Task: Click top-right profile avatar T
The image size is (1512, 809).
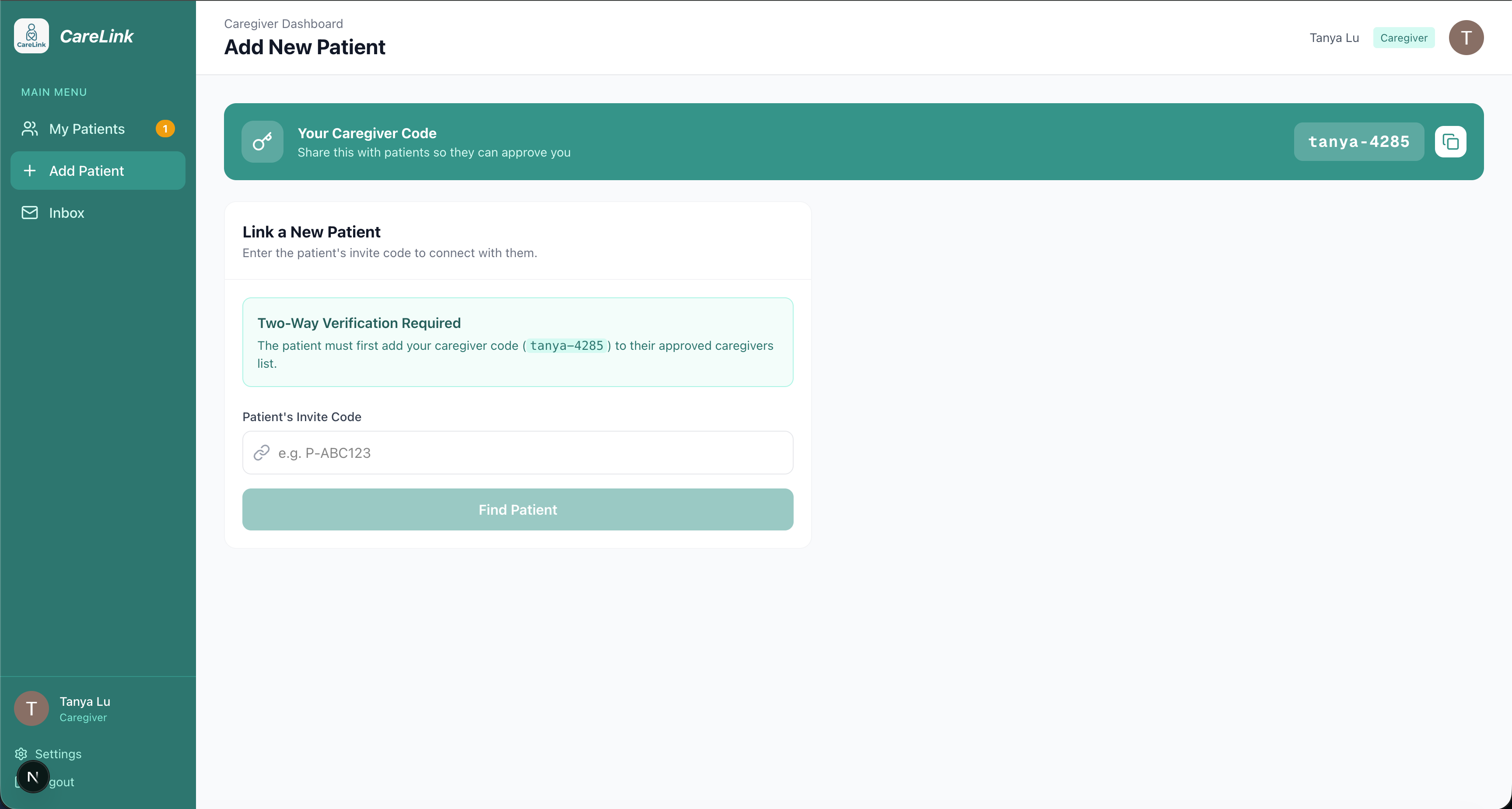Action: pyautogui.click(x=1466, y=38)
